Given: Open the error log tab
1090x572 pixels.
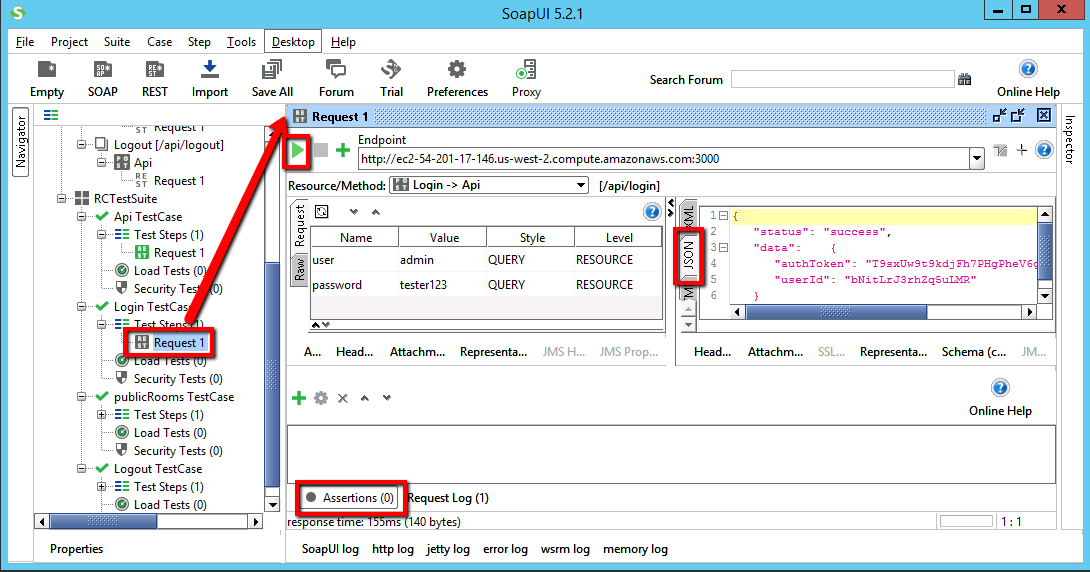Looking at the screenshot, I should tap(505, 549).
